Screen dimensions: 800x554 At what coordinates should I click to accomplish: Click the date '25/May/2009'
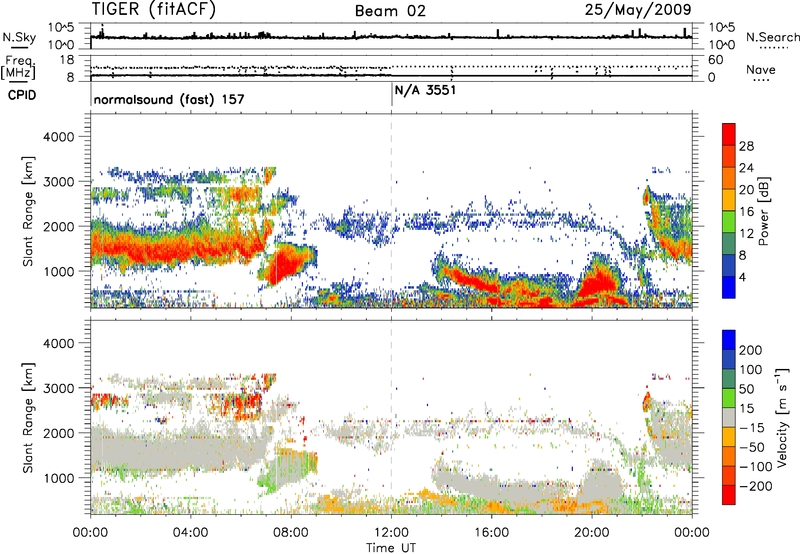click(638, 9)
